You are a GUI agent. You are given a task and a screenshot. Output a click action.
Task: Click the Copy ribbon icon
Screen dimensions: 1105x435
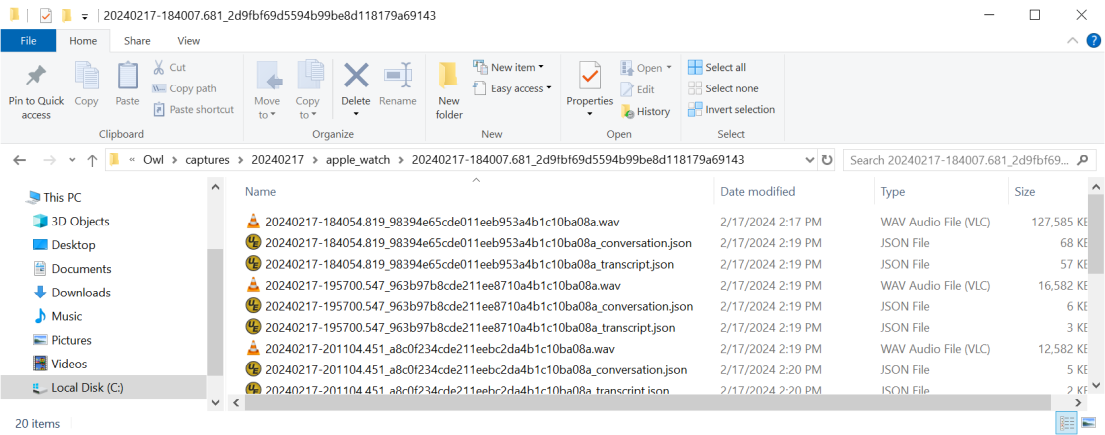click(x=87, y=76)
